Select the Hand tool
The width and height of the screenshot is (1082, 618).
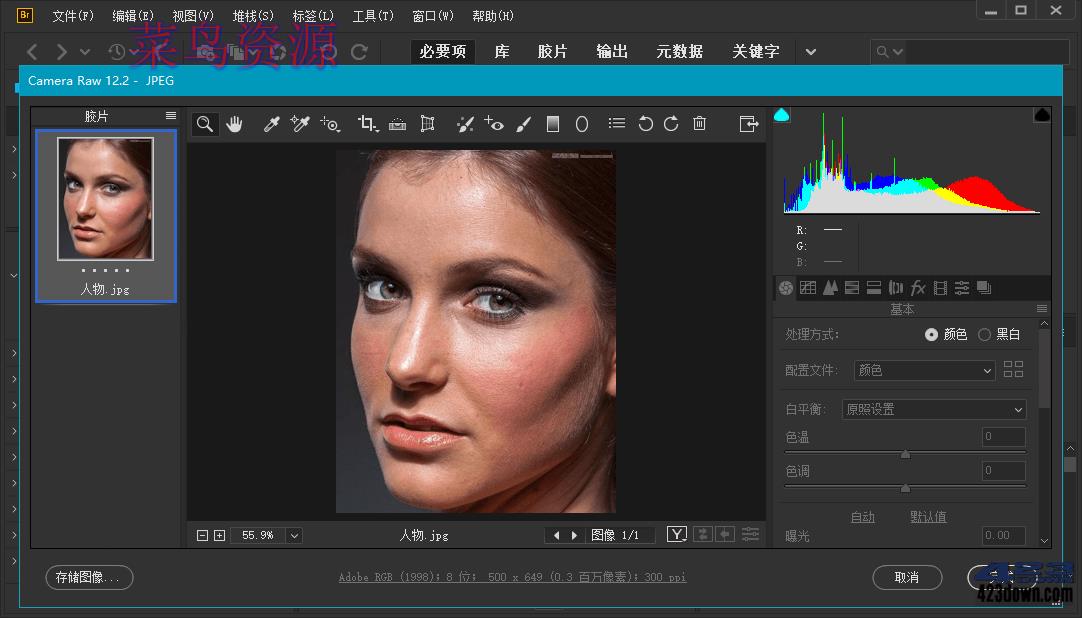234,124
